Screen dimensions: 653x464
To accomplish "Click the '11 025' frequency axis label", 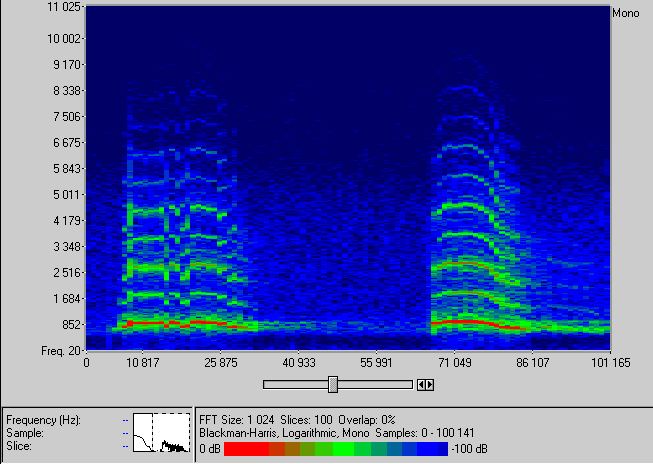I will point(64,7).
